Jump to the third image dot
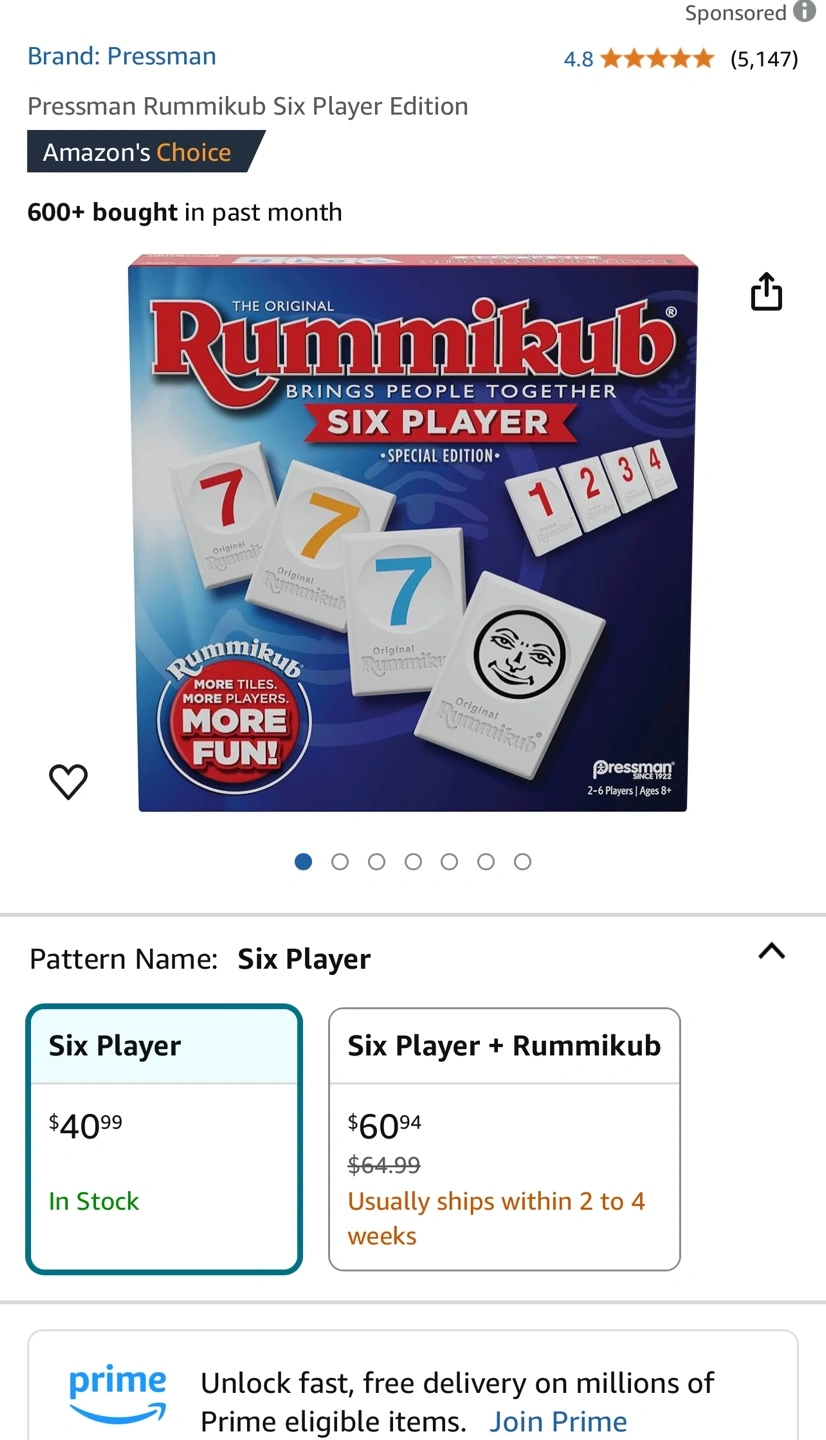This screenshot has width=826, height=1440. pyautogui.click(x=376, y=862)
